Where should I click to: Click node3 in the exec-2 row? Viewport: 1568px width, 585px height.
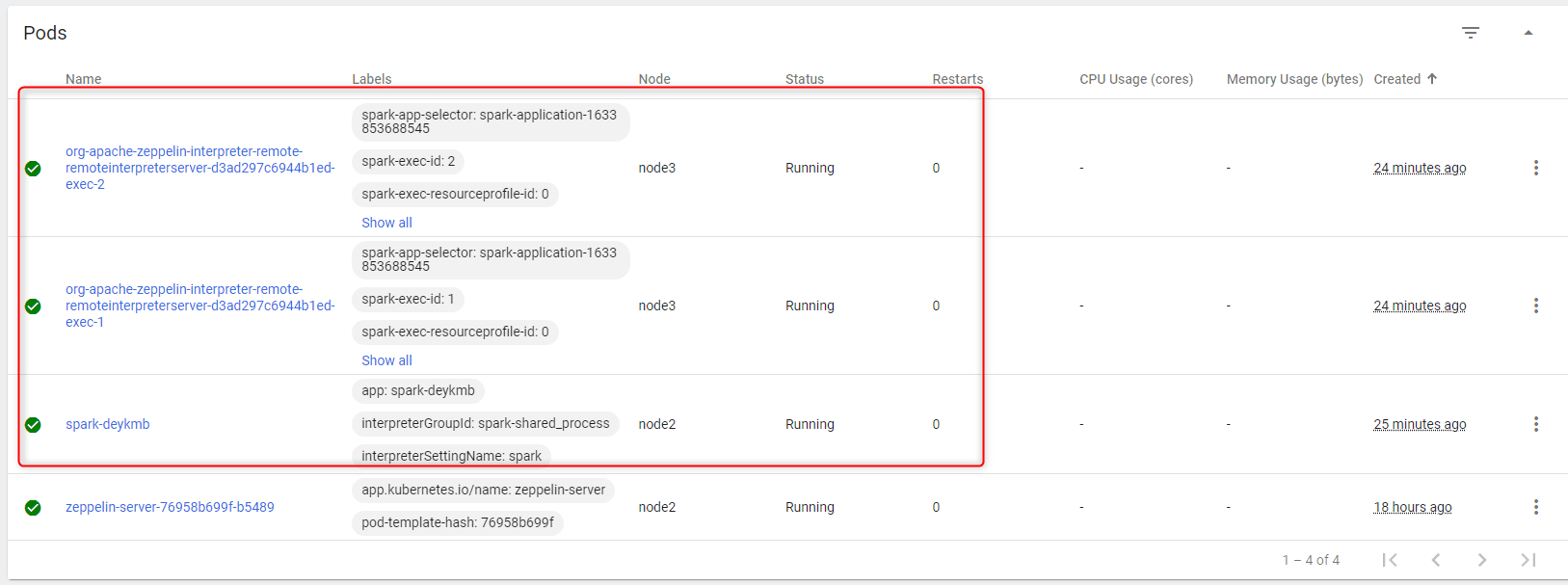[x=657, y=168]
